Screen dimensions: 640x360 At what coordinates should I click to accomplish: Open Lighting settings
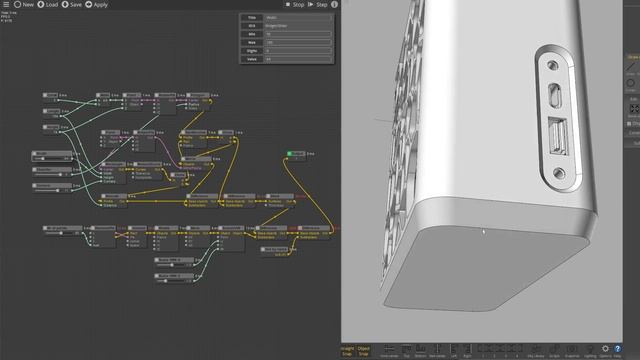tap(590, 351)
